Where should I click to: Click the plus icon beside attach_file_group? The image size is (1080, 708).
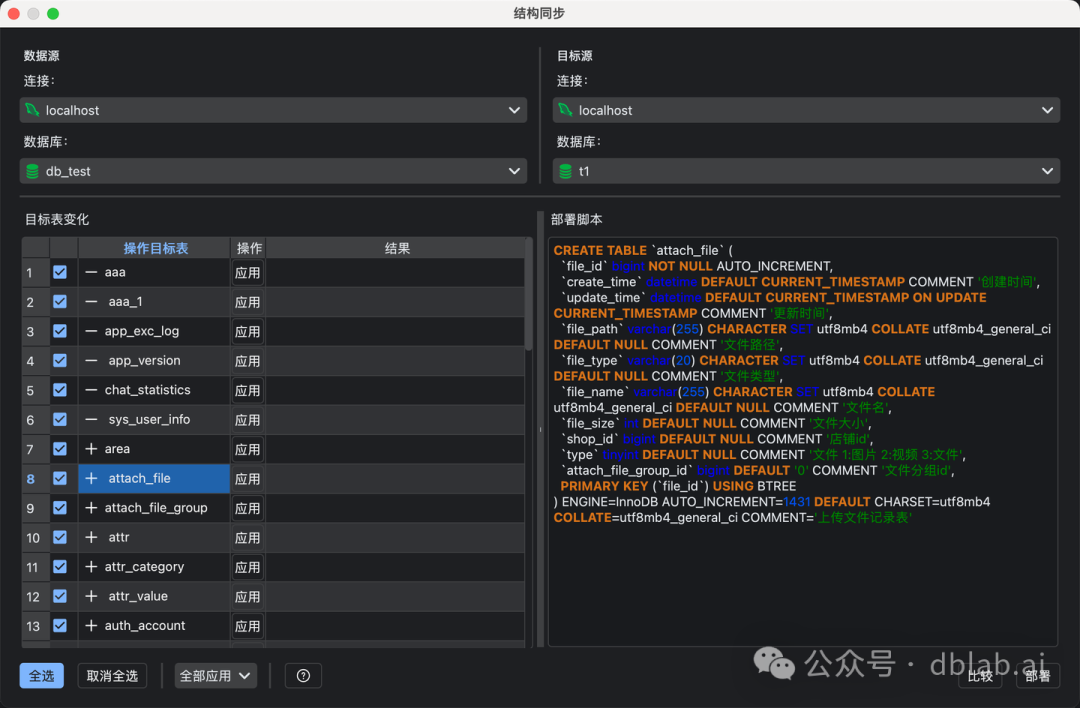(x=91, y=508)
